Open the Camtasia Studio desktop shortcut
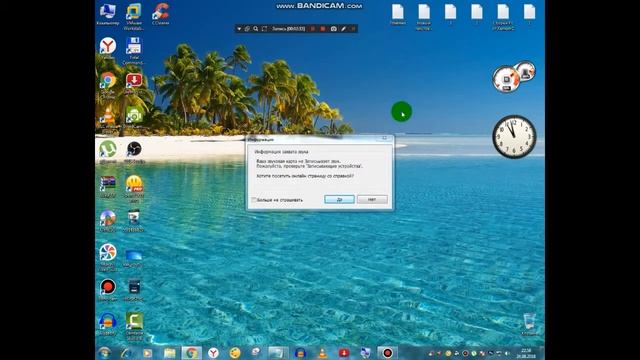 134,326
